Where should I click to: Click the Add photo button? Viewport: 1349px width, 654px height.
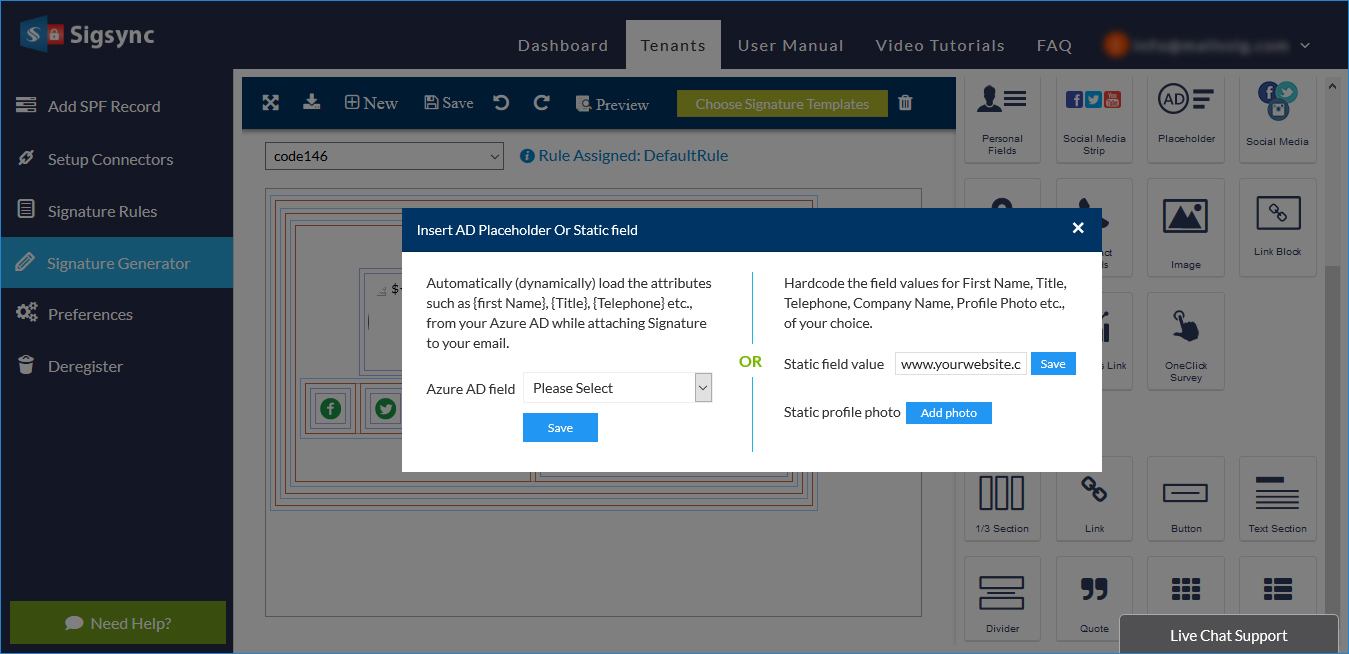click(948, 413)
